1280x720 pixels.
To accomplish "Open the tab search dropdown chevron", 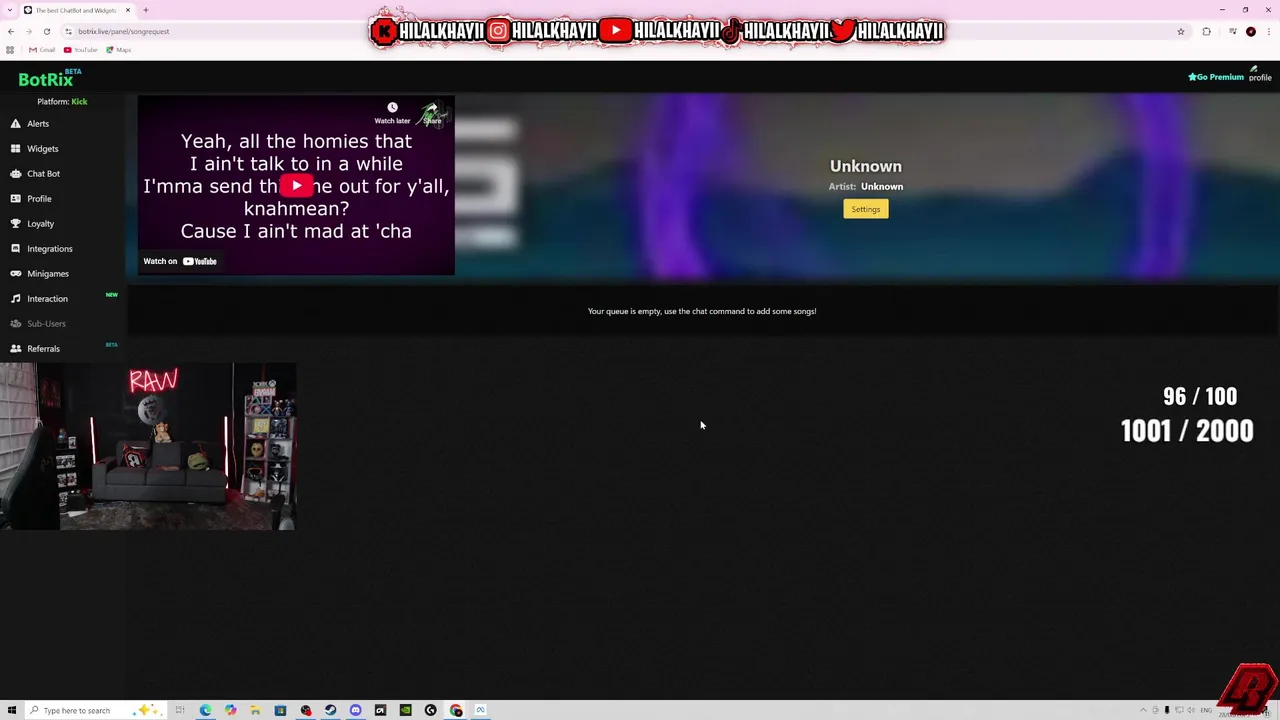I will [11, 10].
